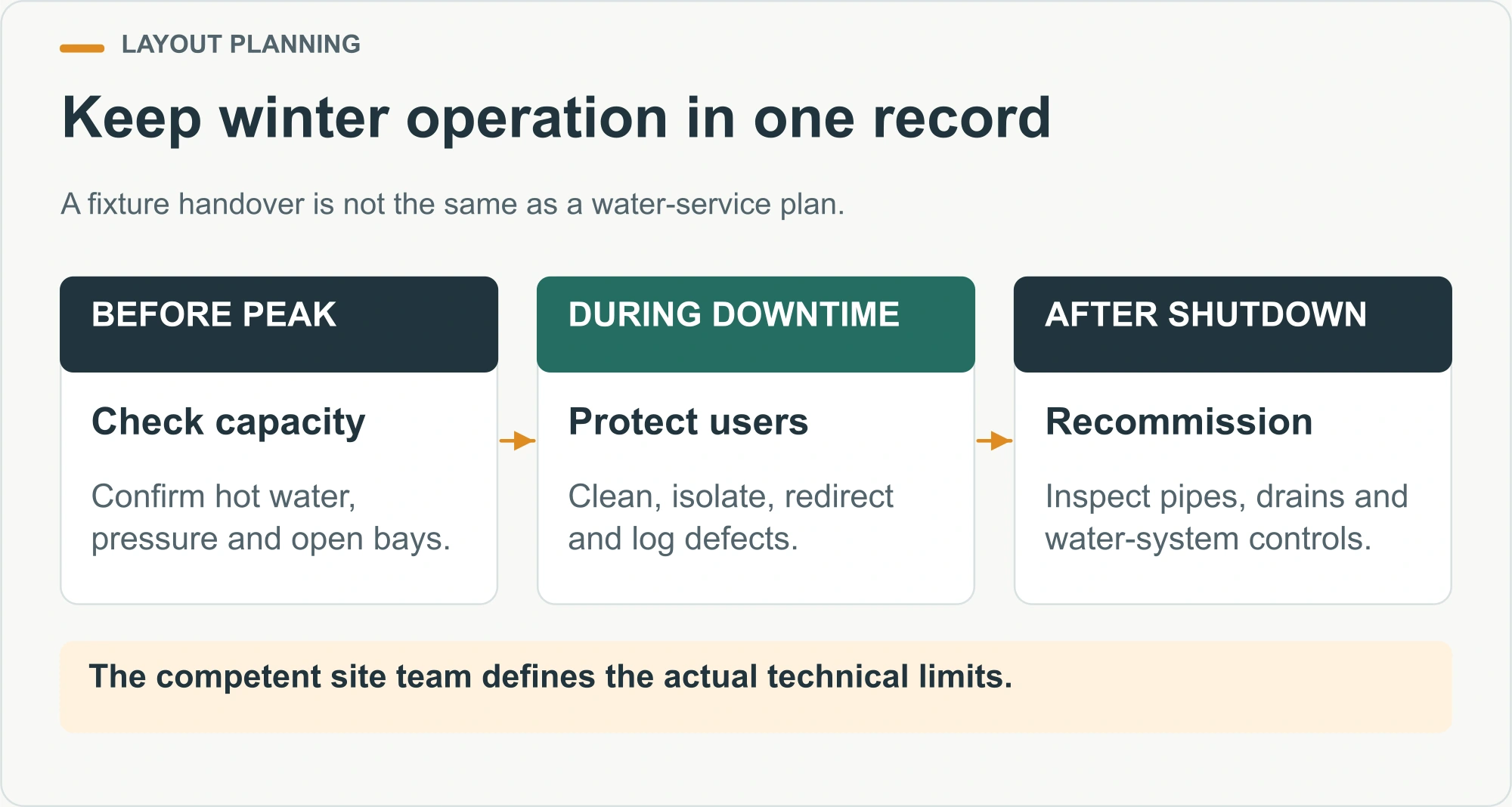Viewport: 1512px width, 807px height.
Task: Select the 'BEFORE PEAK' card header
Action: pyautogui.click(x=279, y=324)
